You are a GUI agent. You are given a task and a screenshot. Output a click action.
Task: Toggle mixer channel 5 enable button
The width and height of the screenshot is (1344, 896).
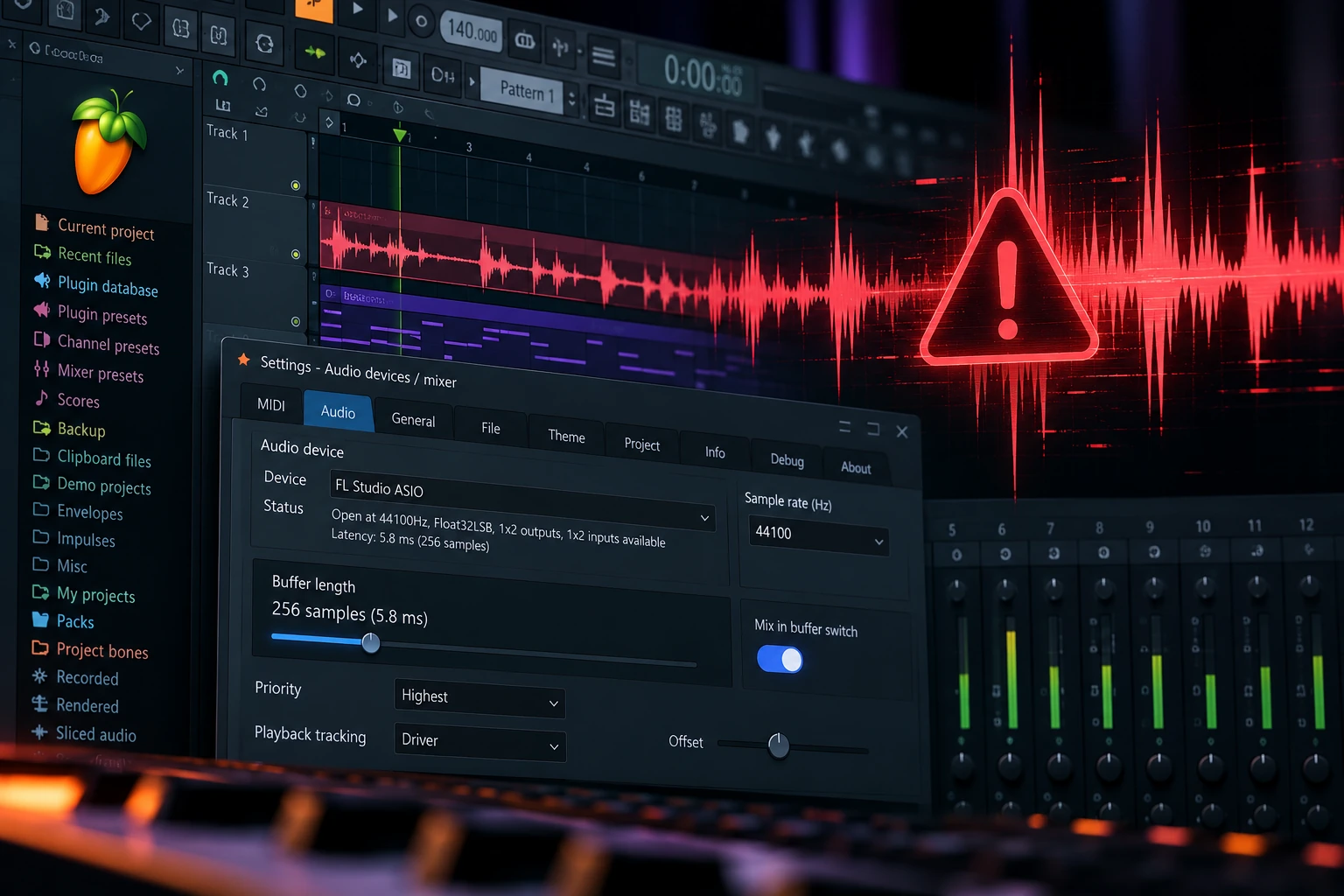pyautogui.click(x=956, y=555)
